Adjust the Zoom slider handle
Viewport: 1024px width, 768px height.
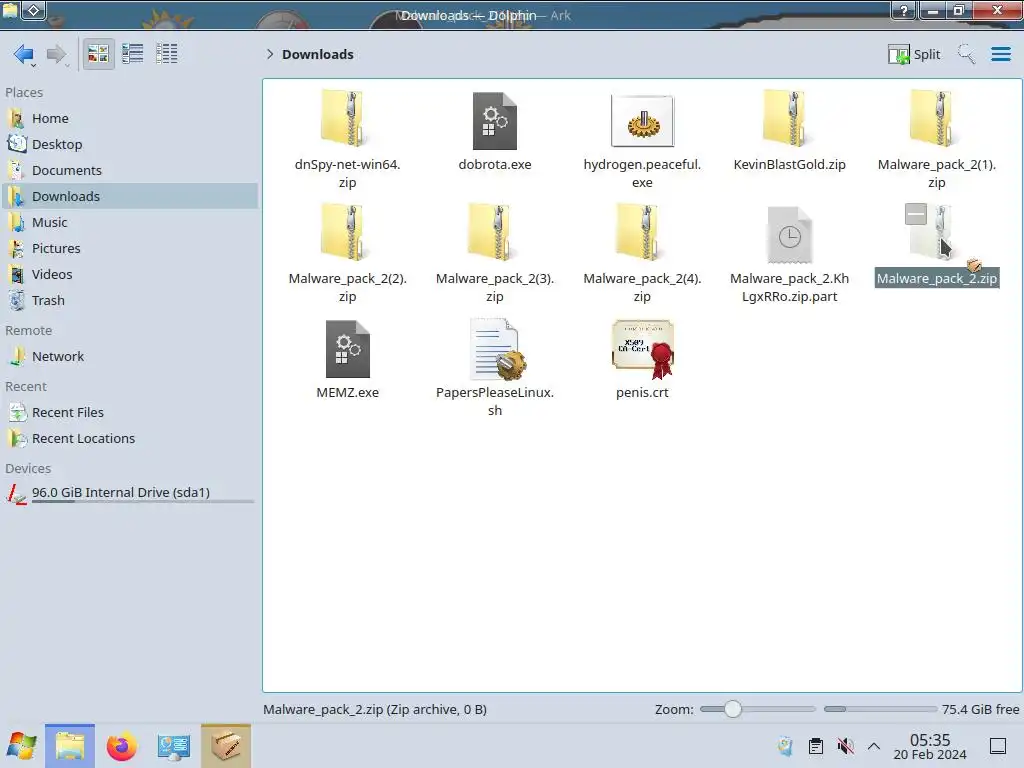(x=733, y=709)
